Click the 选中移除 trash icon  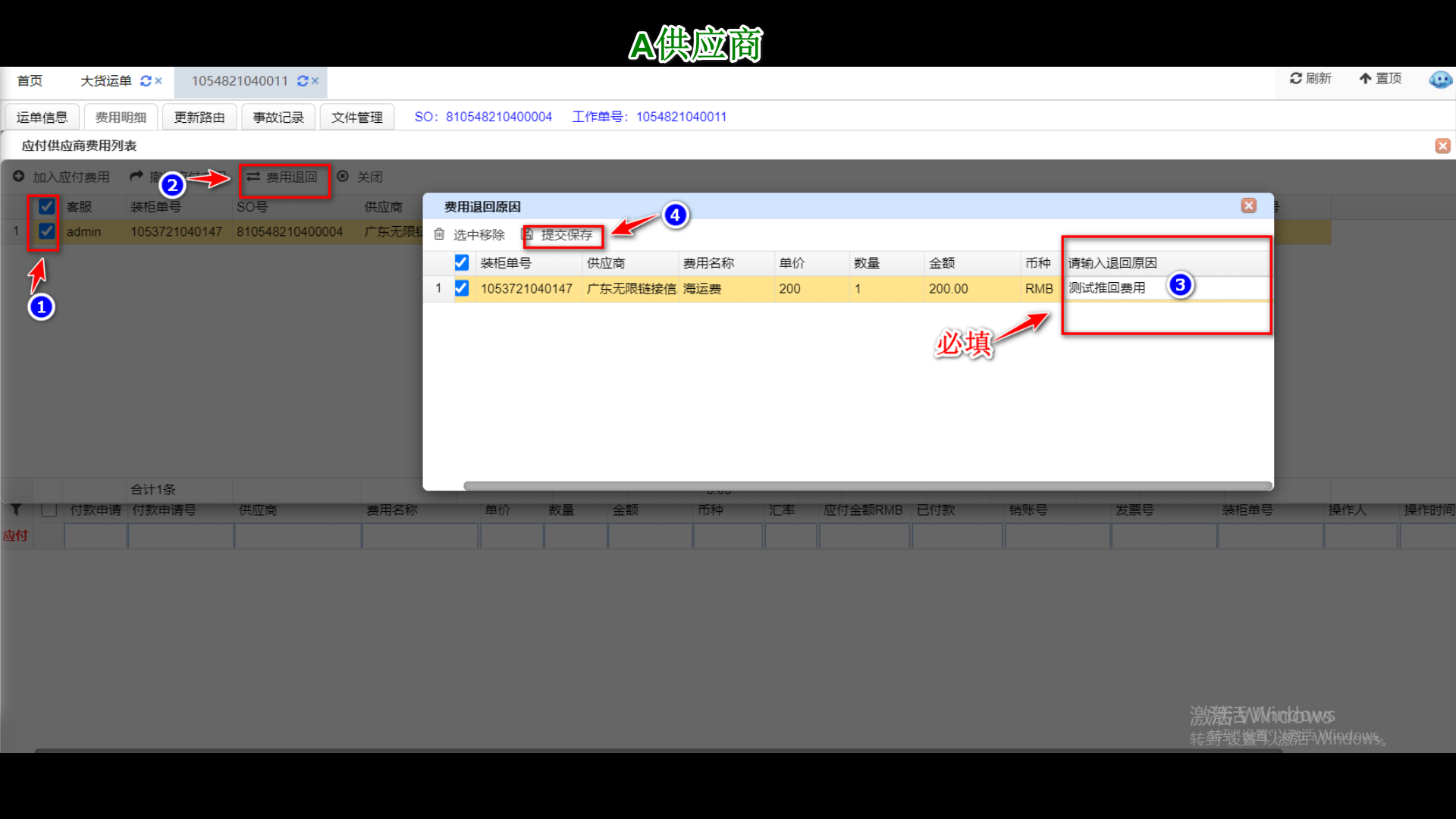(x=439, y=234)
